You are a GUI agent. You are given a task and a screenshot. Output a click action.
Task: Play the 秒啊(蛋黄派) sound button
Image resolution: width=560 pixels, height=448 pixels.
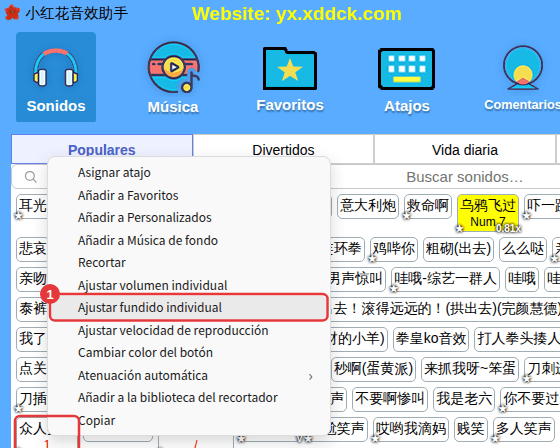[374, 369]
